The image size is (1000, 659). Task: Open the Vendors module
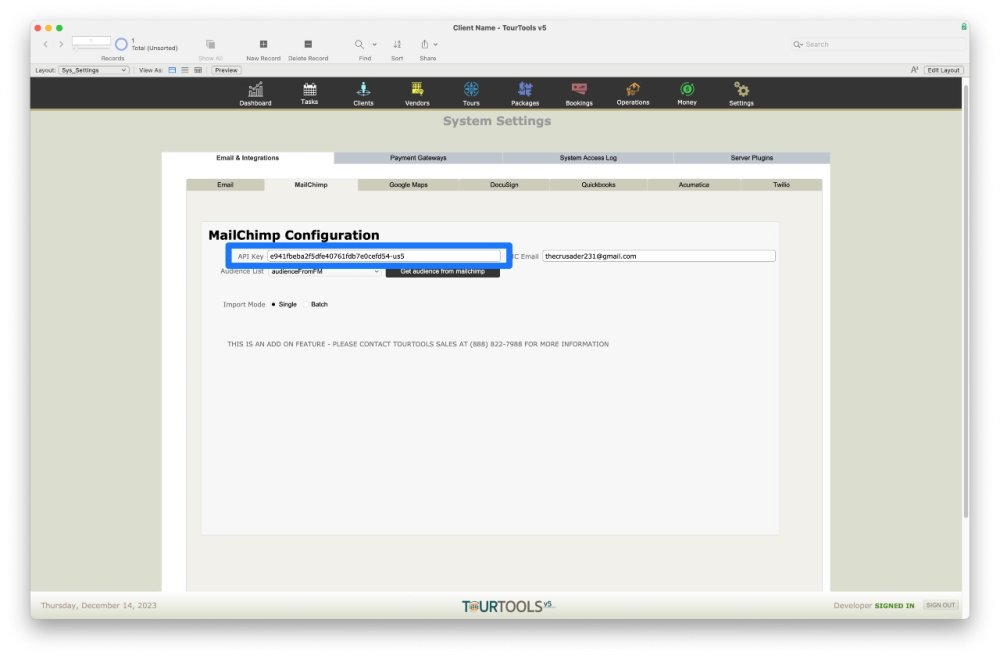417,93
